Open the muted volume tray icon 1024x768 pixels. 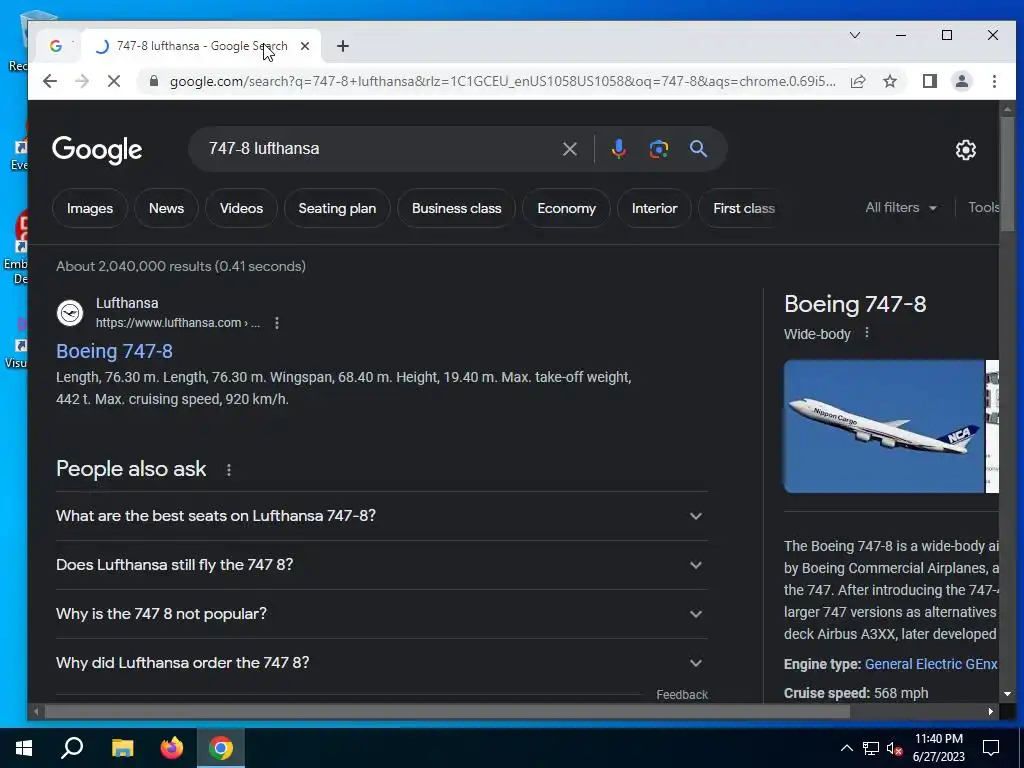(x=895, y=748)
